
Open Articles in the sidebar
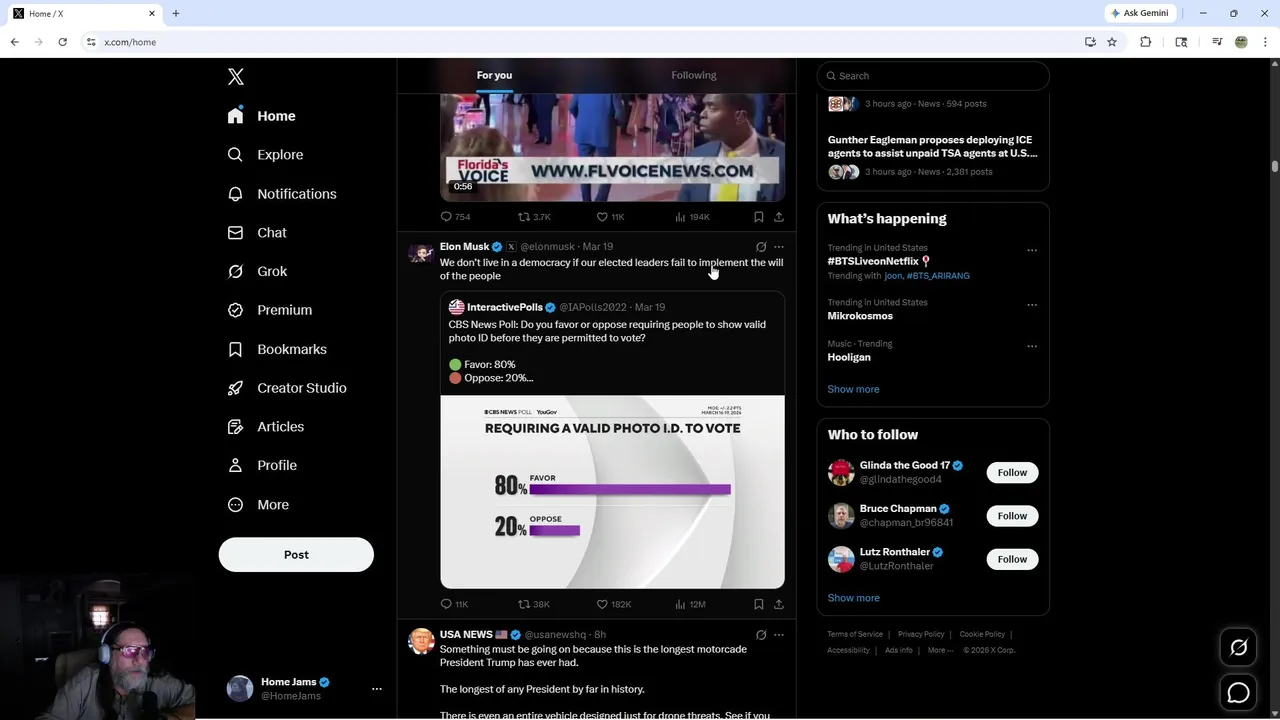click(x=266, y=427)
